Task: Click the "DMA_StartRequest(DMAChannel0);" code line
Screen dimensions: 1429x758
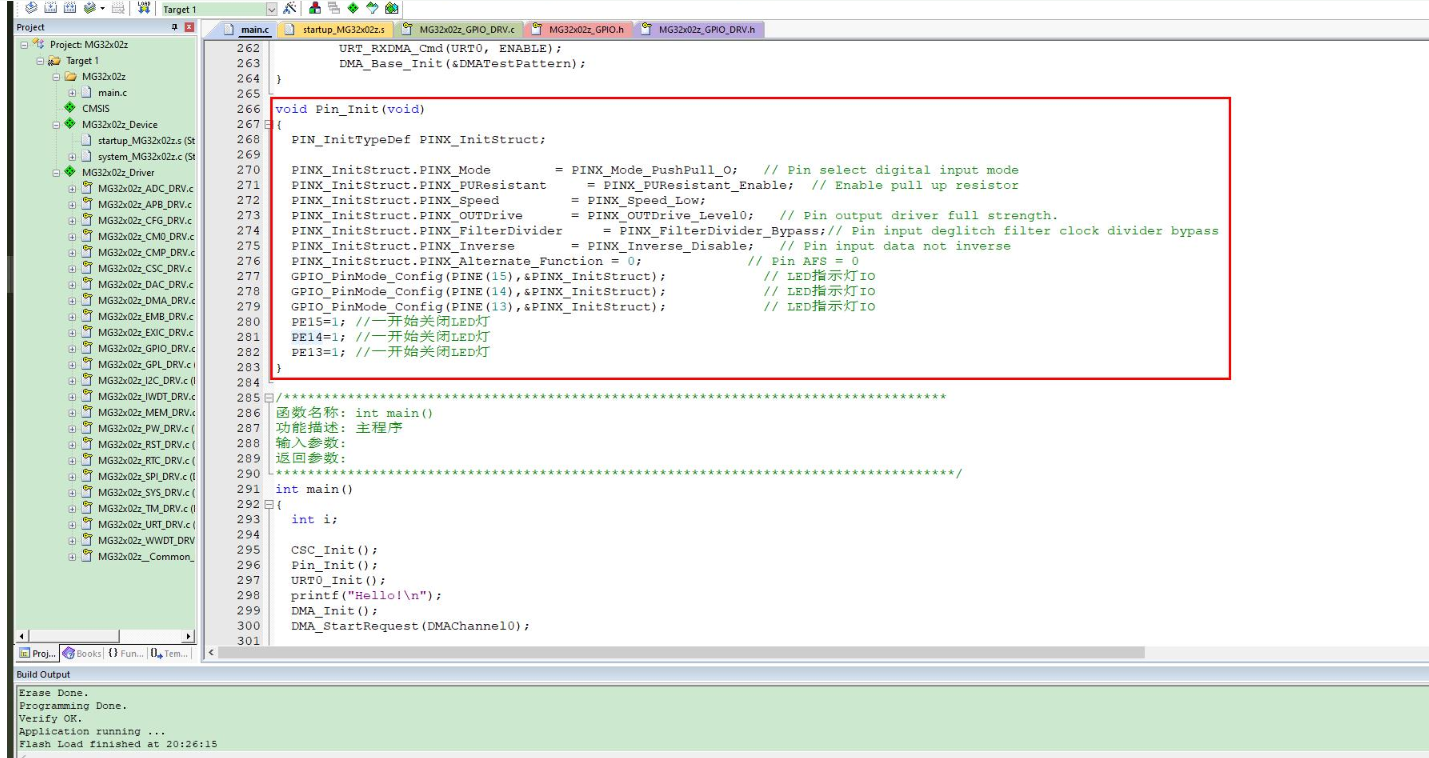Action: [x=410, y=626]
